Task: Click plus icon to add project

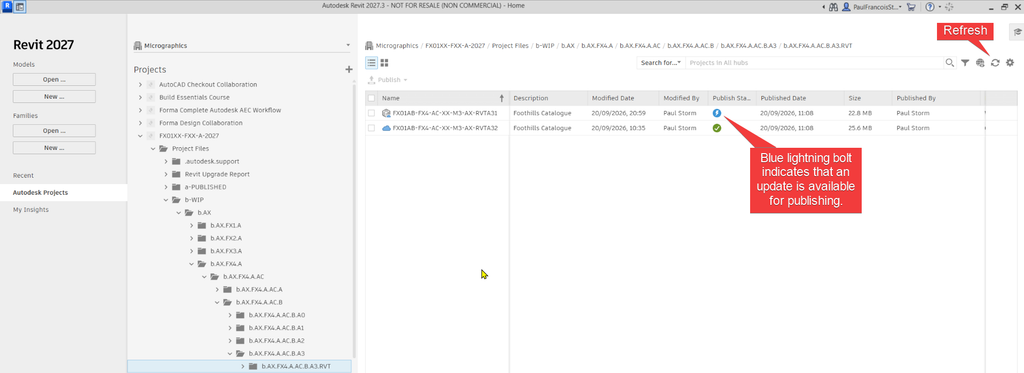Action: coord(349,69)
